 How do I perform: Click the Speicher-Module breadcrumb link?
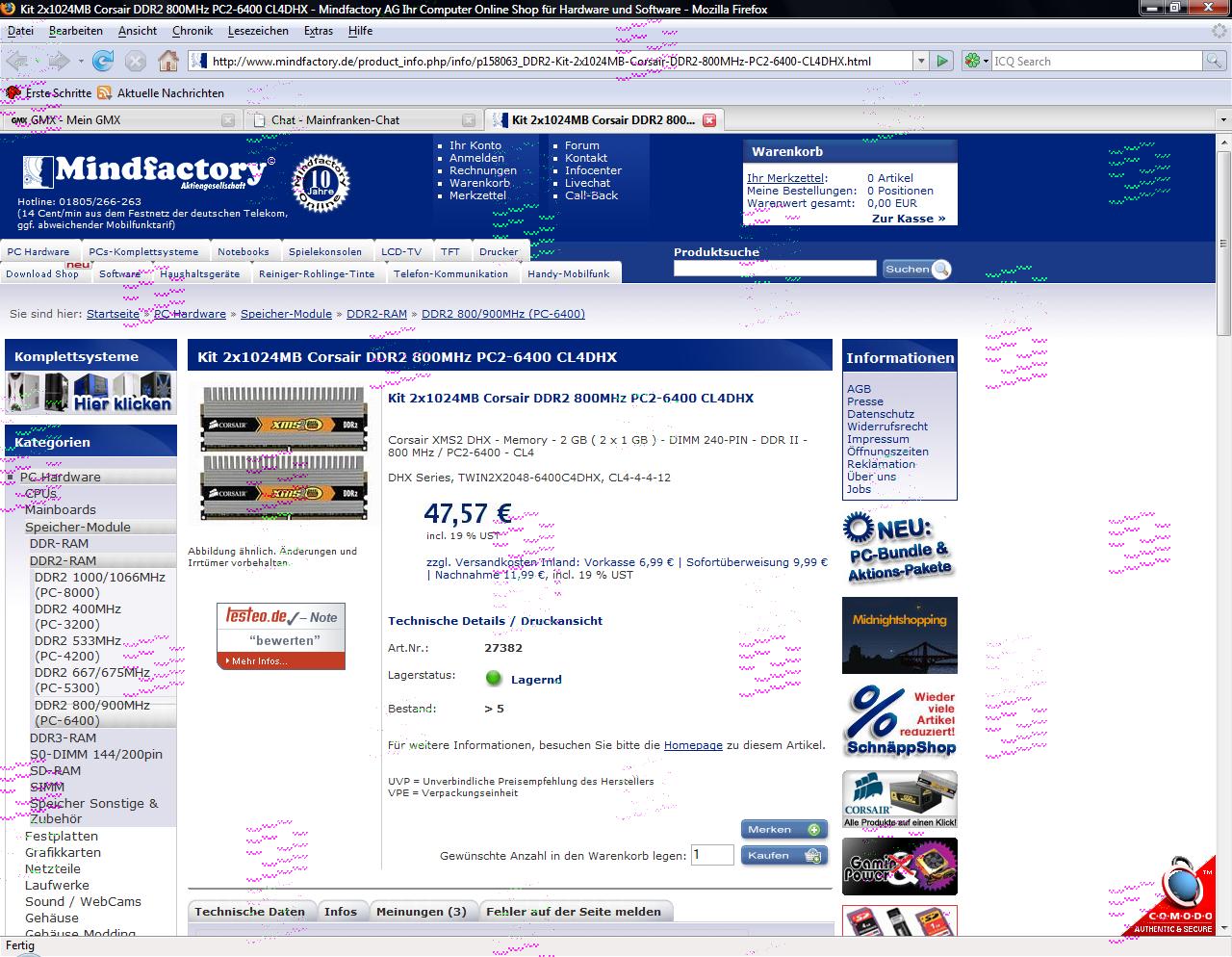(286, 314)
